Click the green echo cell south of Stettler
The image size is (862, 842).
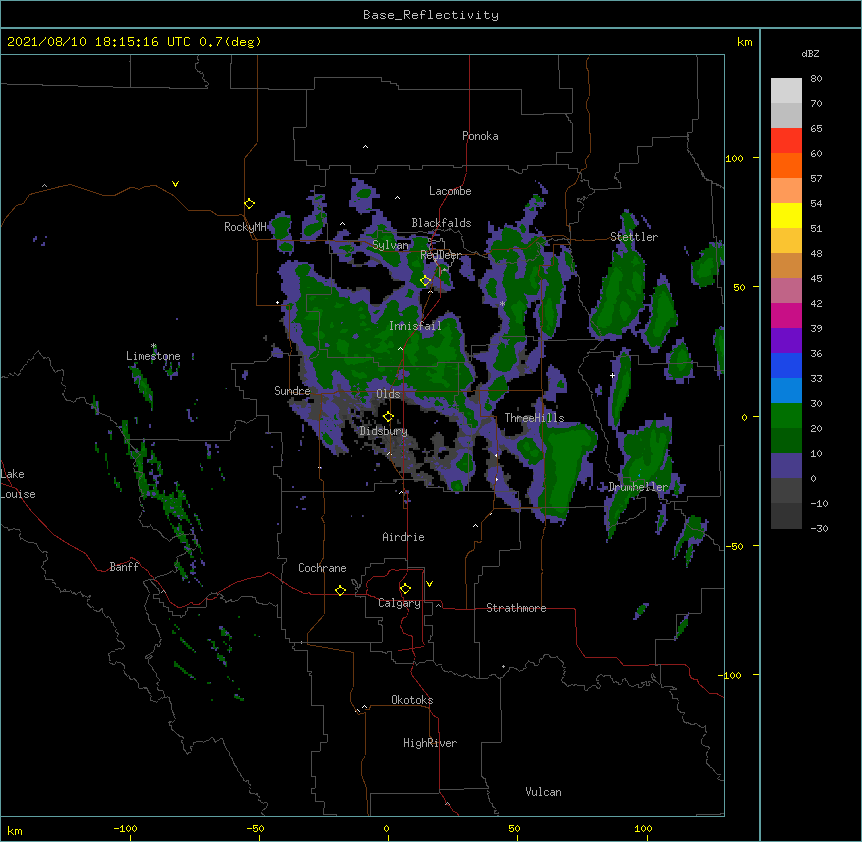(620, 291)
